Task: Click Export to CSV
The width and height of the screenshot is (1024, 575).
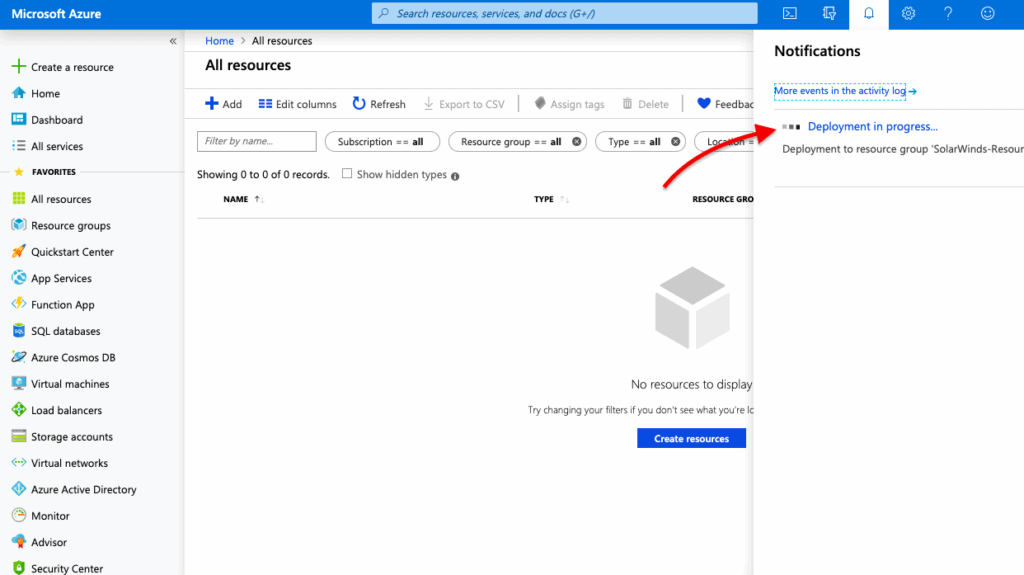Action: click(464, 104)
